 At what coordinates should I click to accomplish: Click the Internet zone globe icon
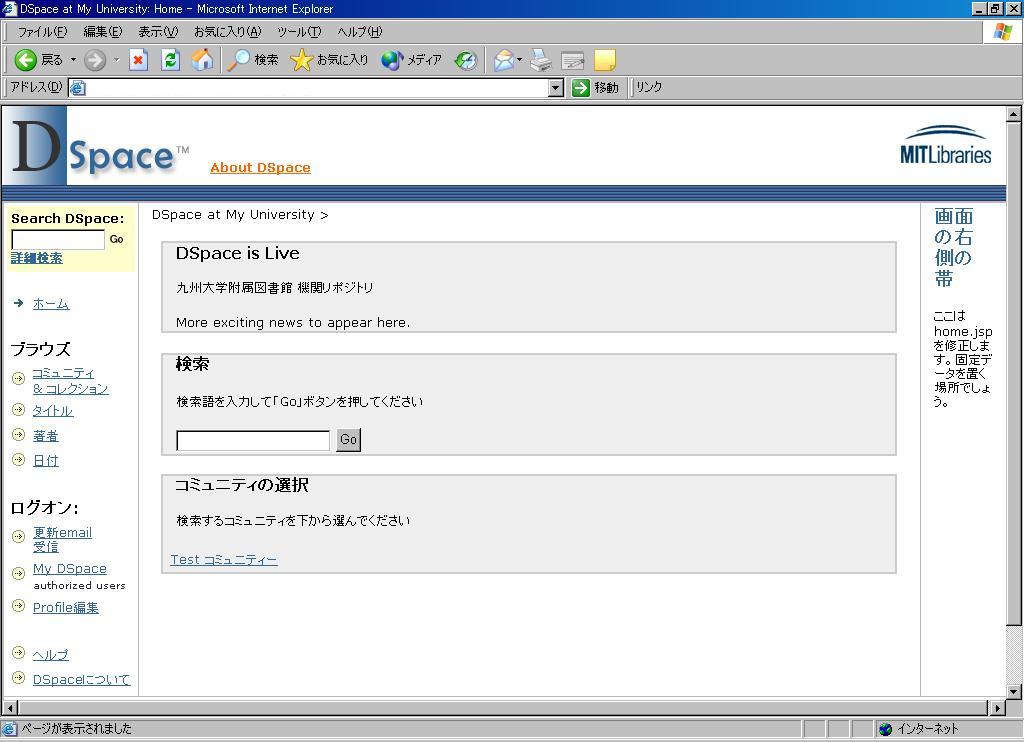click(886, 729)
